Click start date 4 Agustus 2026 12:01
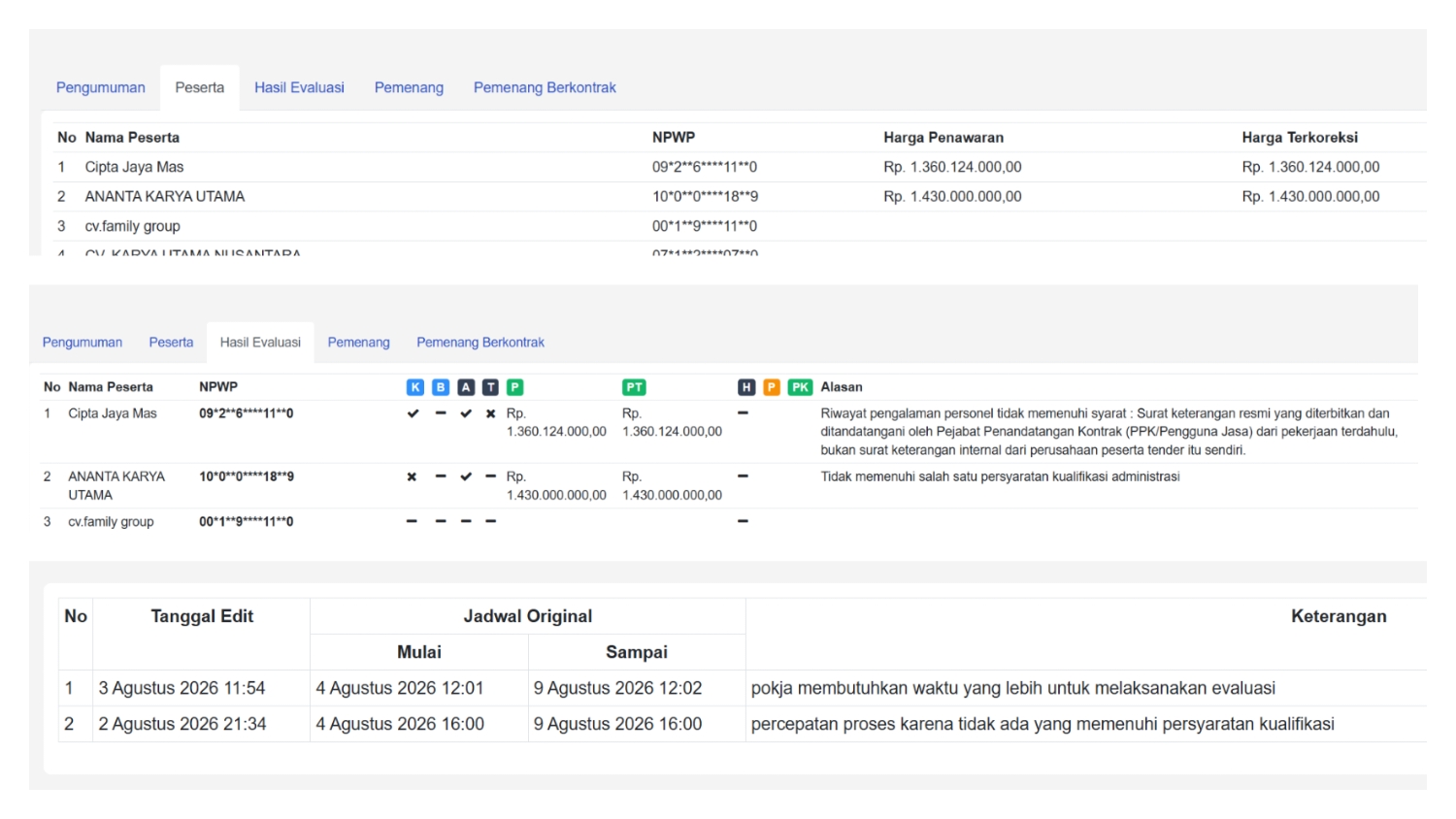The height and width of the screenshot is (819, 1456). [x=400, y=688]
